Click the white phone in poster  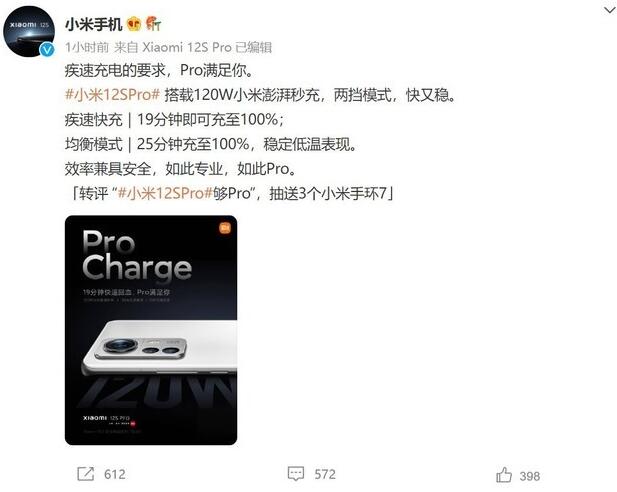159,348
